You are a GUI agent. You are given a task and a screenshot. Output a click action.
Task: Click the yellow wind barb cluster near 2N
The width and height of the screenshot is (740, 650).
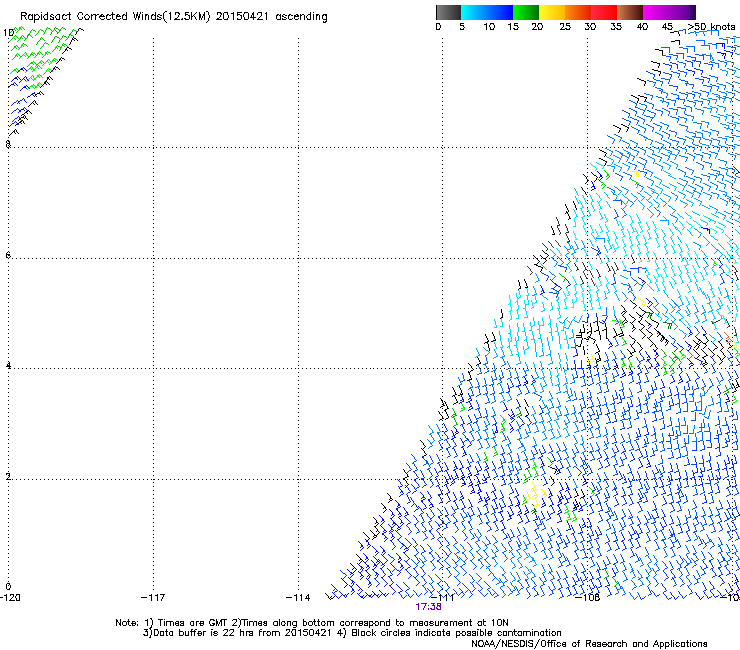[535, 496]
